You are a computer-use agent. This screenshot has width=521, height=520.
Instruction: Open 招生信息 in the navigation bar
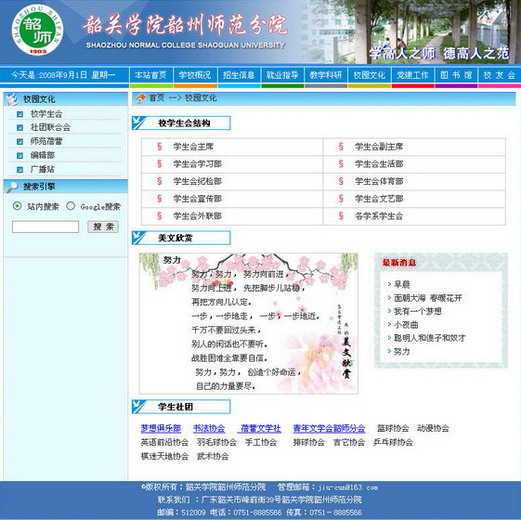(x=239, y=75)
